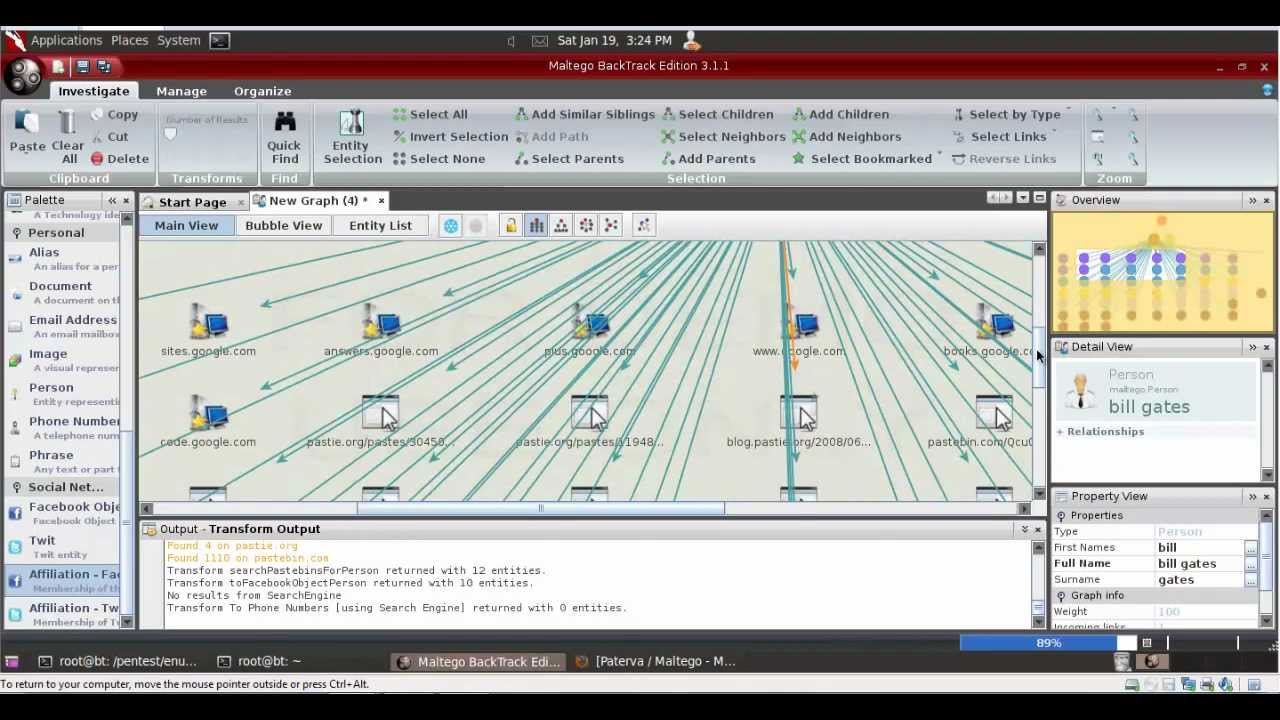Collapse the Output panel with its chevron
The width and height of the screenshot is (1280, 720).
tap(1024, 529)
